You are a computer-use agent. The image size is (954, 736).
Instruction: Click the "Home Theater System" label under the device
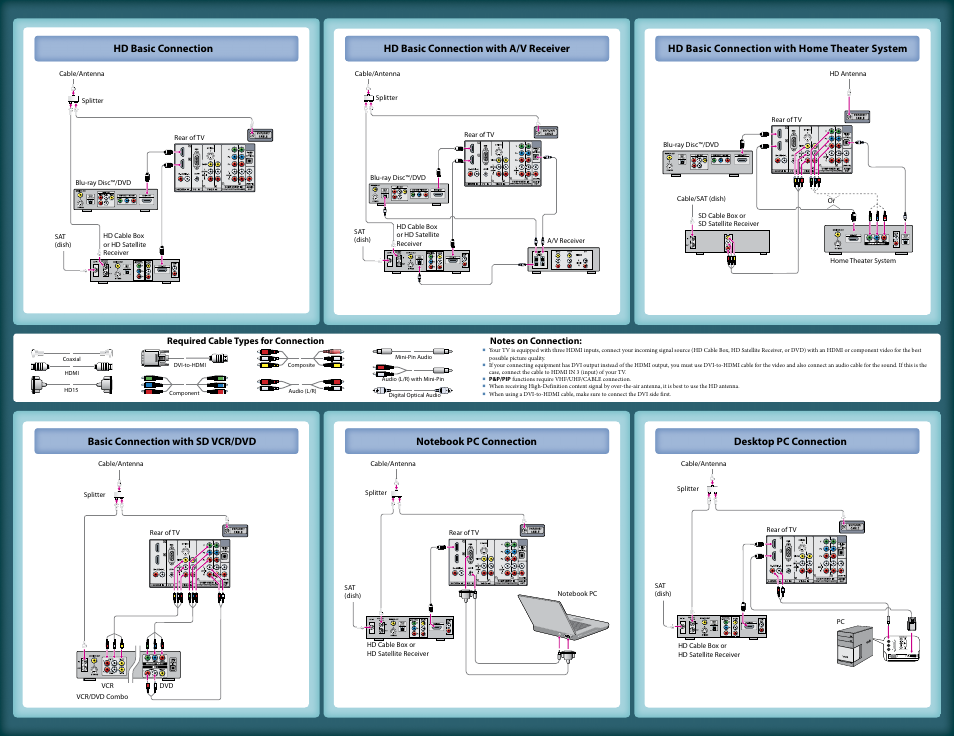pyautogui.click(x=863, y=260)
